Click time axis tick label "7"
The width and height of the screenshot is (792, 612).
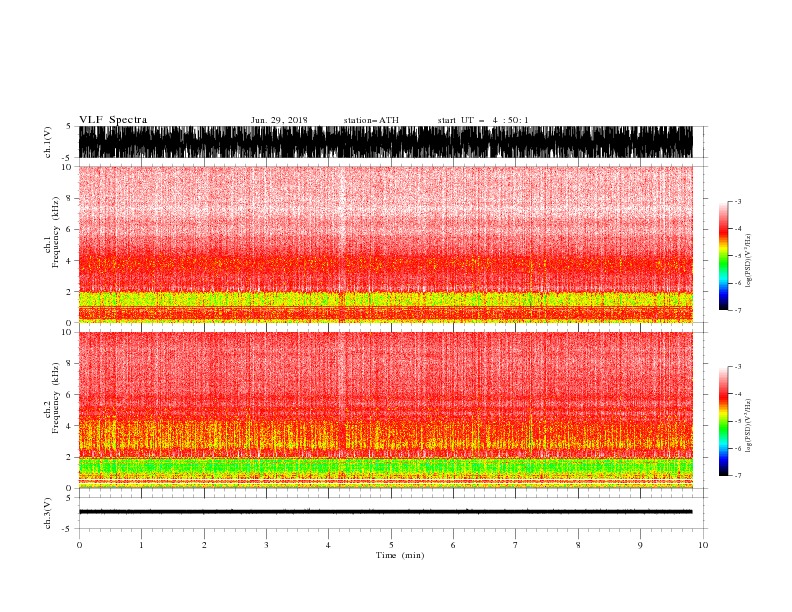(516, 545)
